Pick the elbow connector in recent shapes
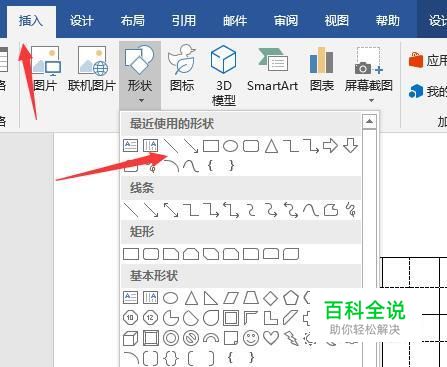The height and width of the screenshot is (367, 447). 291,146
